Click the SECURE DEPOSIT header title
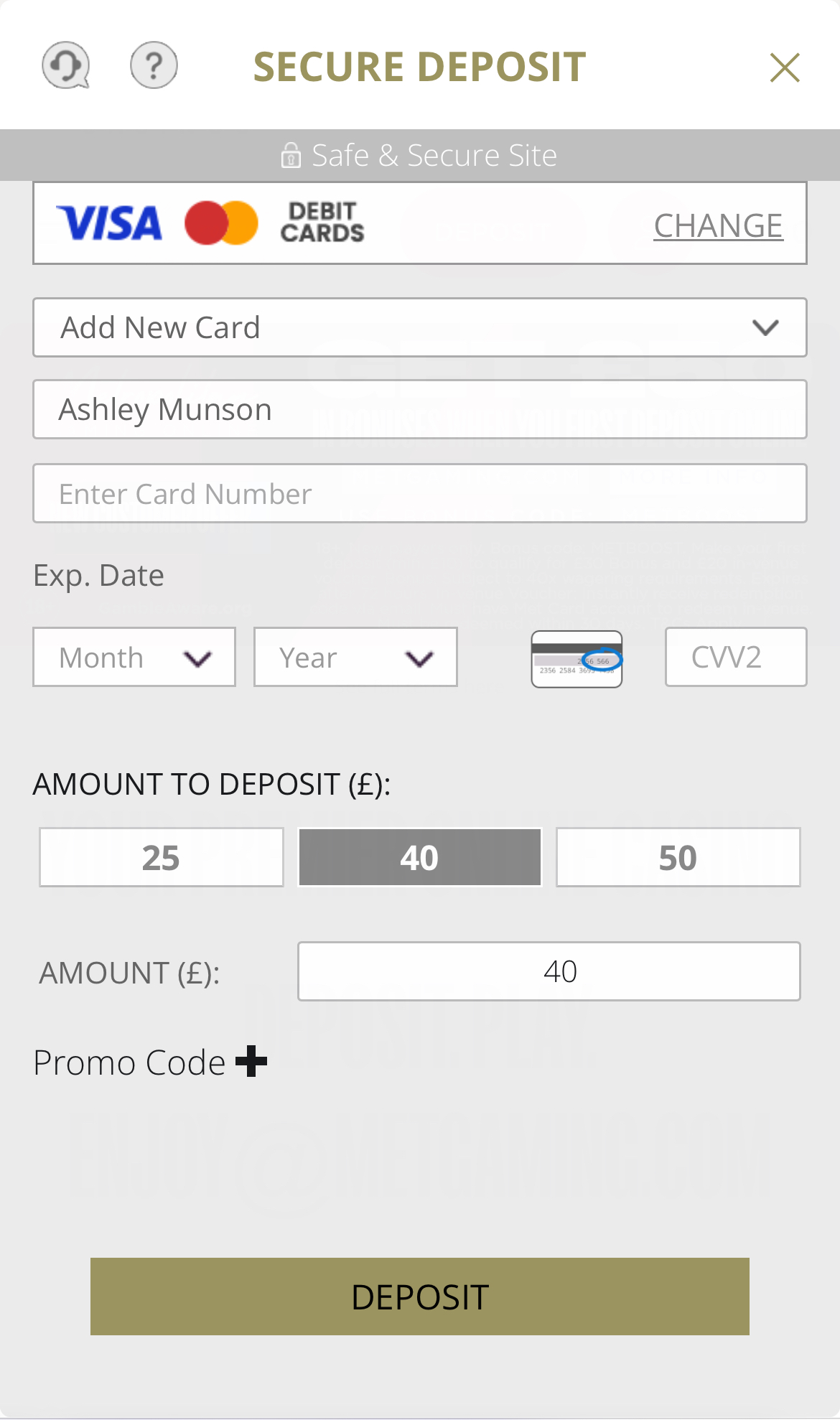Screen dimensions: 840x1420 click(x=419, y=66)
